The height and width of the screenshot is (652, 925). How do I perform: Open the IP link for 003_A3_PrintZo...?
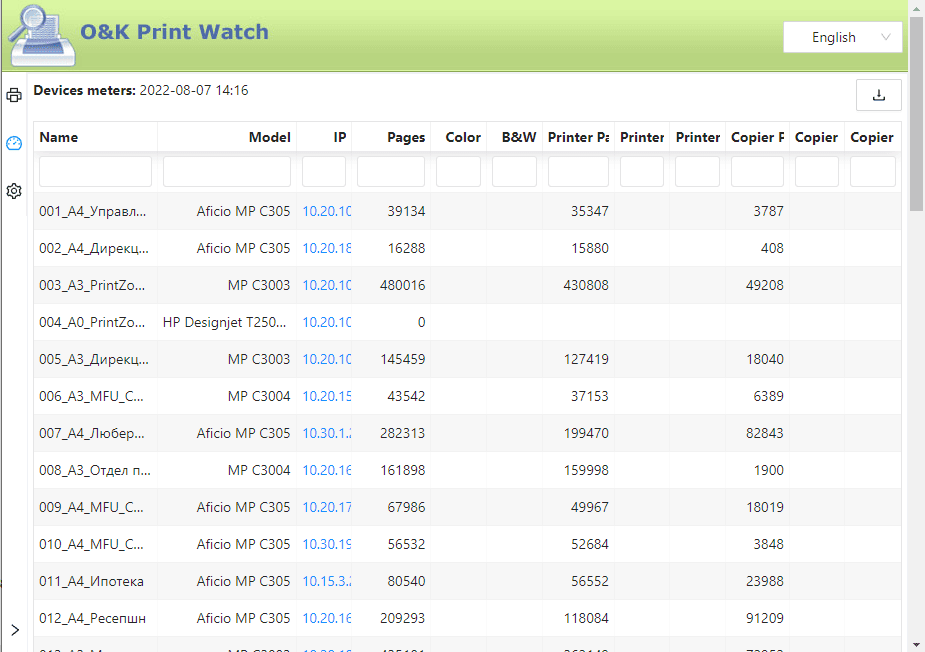tap(327, 286)
